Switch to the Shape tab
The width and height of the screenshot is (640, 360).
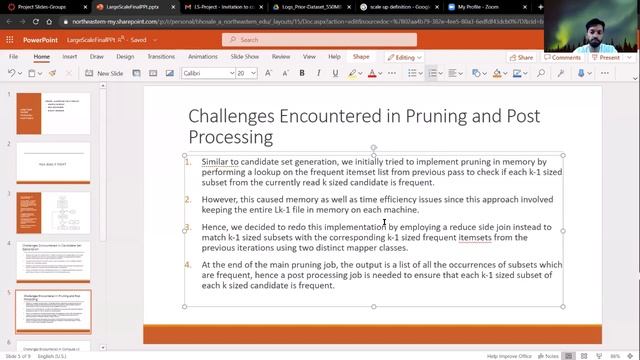(x=361, y=57)
